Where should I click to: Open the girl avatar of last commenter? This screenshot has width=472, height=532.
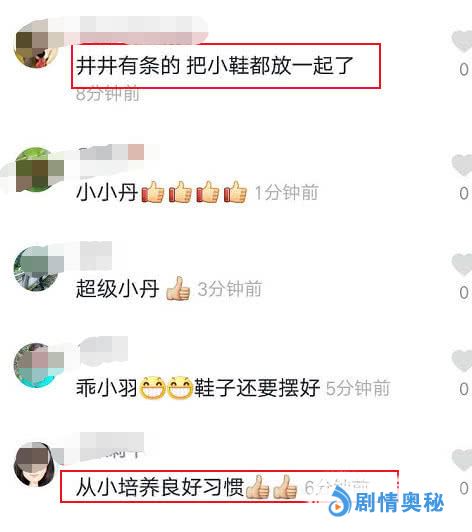pos(35,464)
